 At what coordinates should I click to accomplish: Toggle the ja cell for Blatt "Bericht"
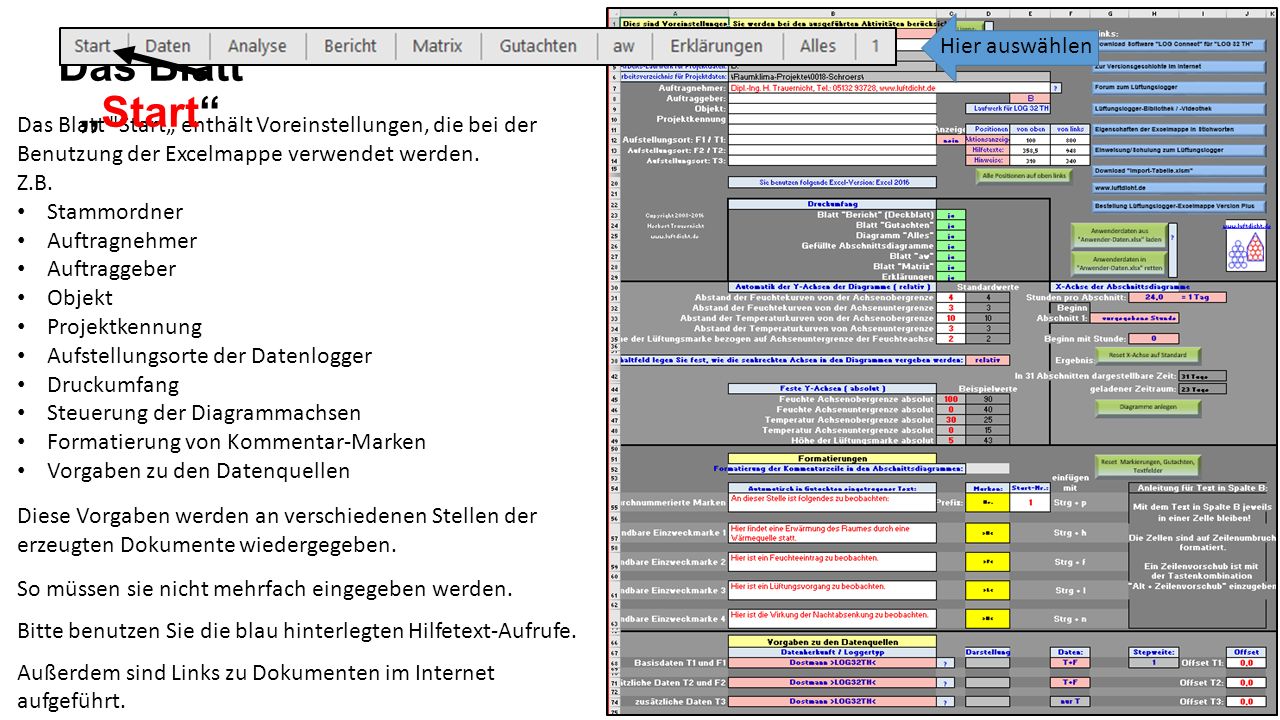[x=951, y=215]
